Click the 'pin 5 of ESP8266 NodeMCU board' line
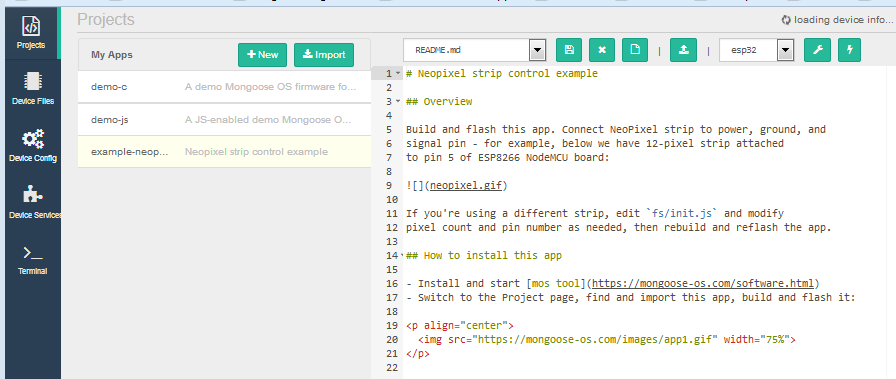Screen dimensions: 896x379 coord(508,157)
